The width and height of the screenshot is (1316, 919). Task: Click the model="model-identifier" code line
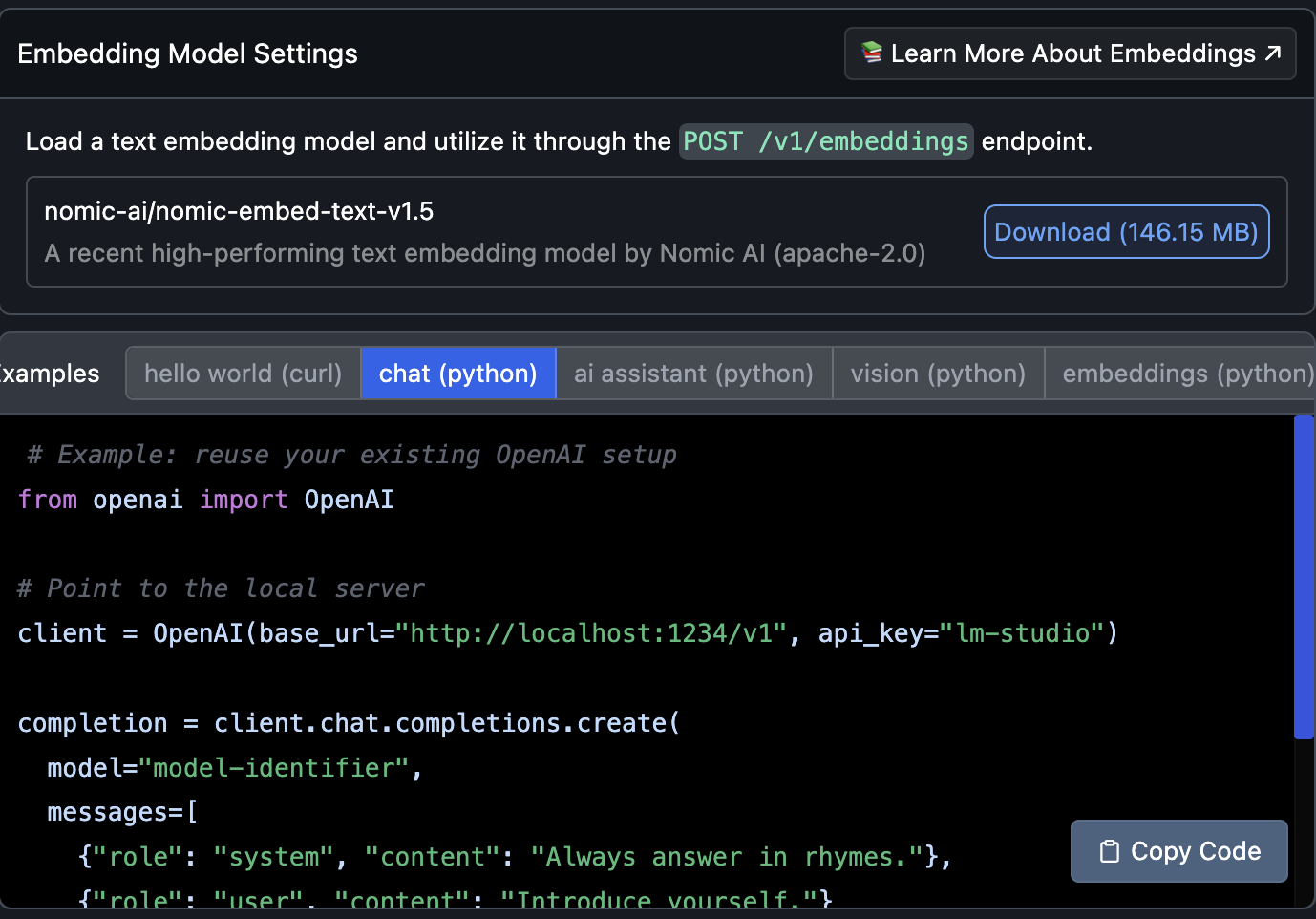point(235,768)
